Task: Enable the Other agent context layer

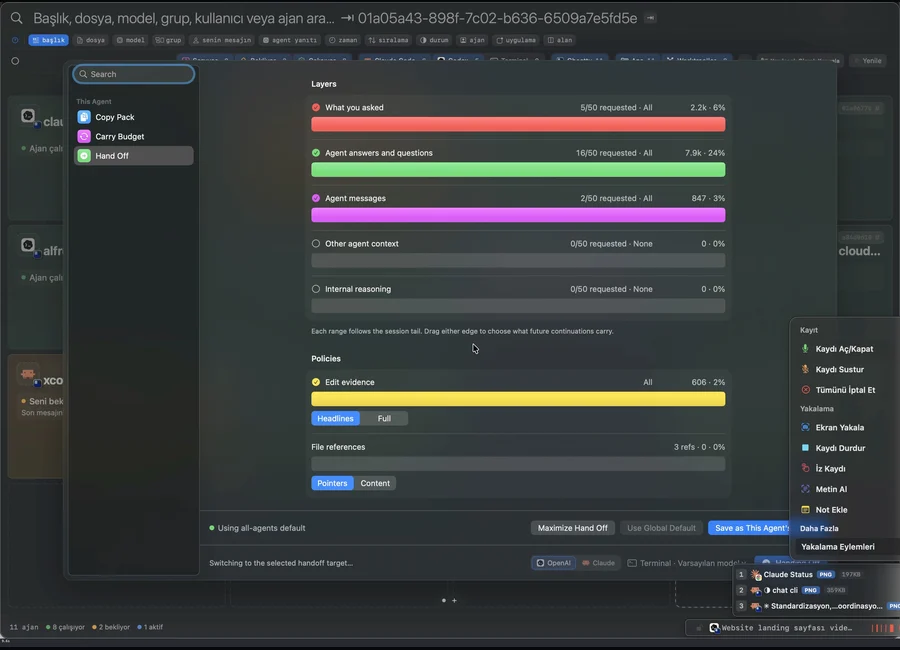Action: click(x=316, y=243)
